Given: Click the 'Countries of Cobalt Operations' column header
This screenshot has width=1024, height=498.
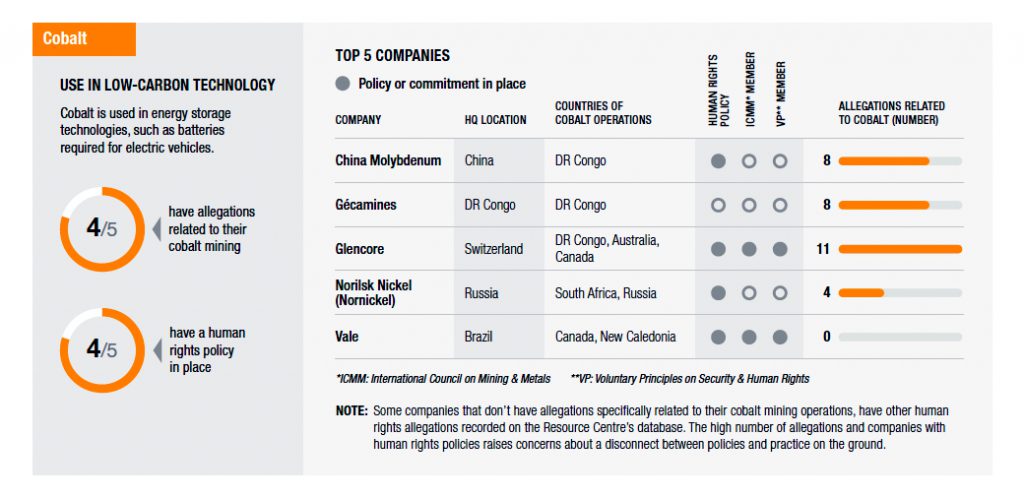Looking at the screenshot, I should [603, 113].
